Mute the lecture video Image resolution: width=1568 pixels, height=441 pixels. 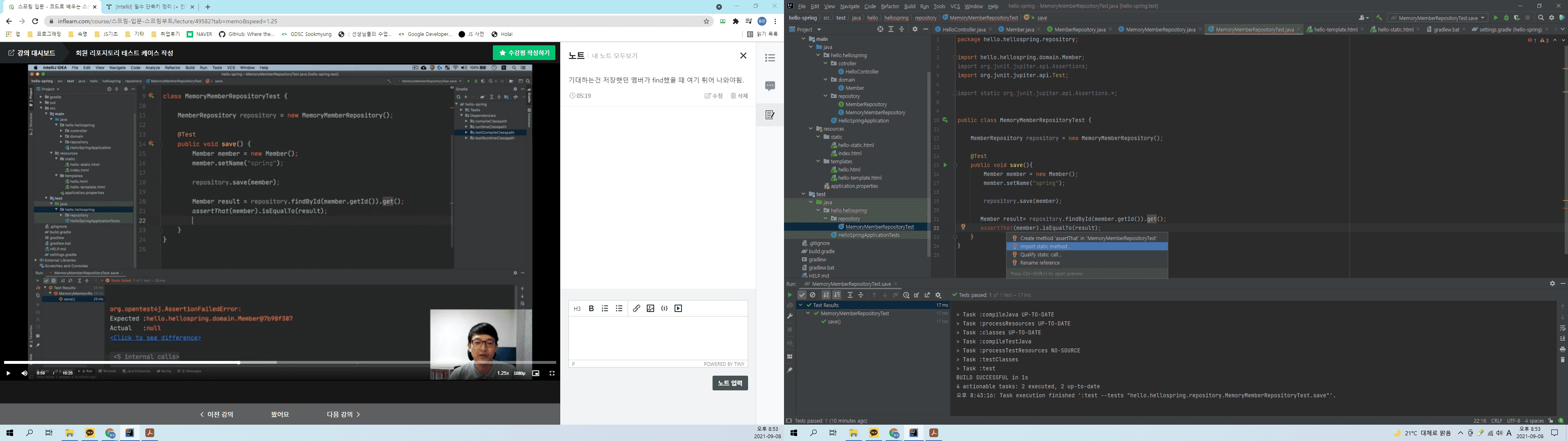point(24,373)
